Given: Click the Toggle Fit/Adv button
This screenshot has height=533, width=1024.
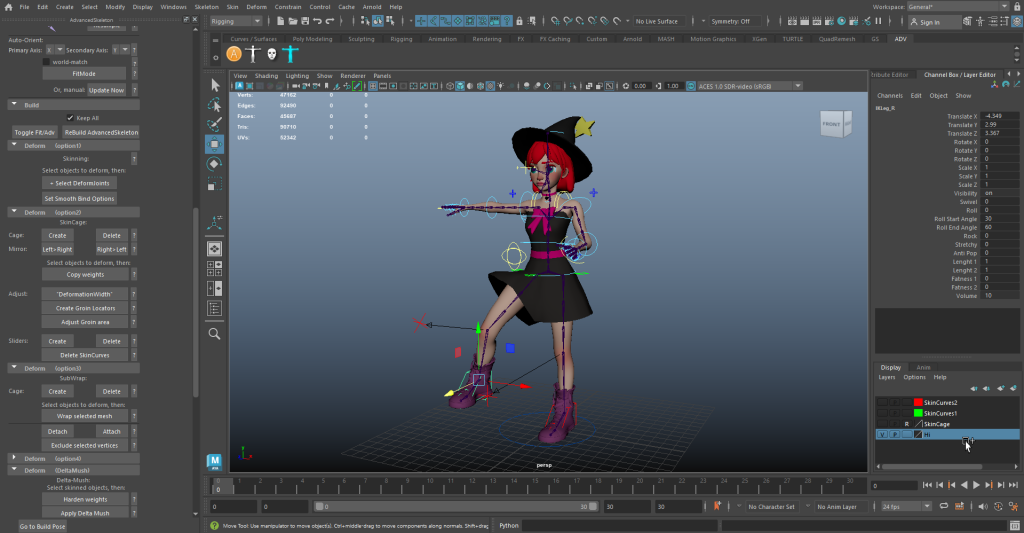Looking at the screenshot, I should (35, 133).
